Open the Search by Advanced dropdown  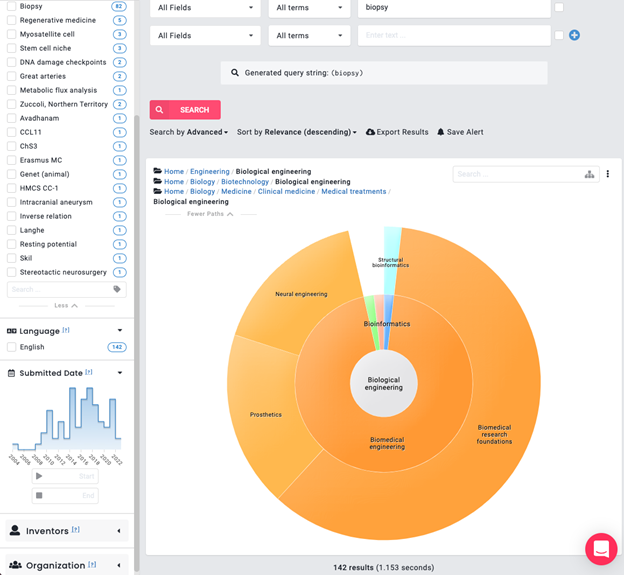point(189,132)
